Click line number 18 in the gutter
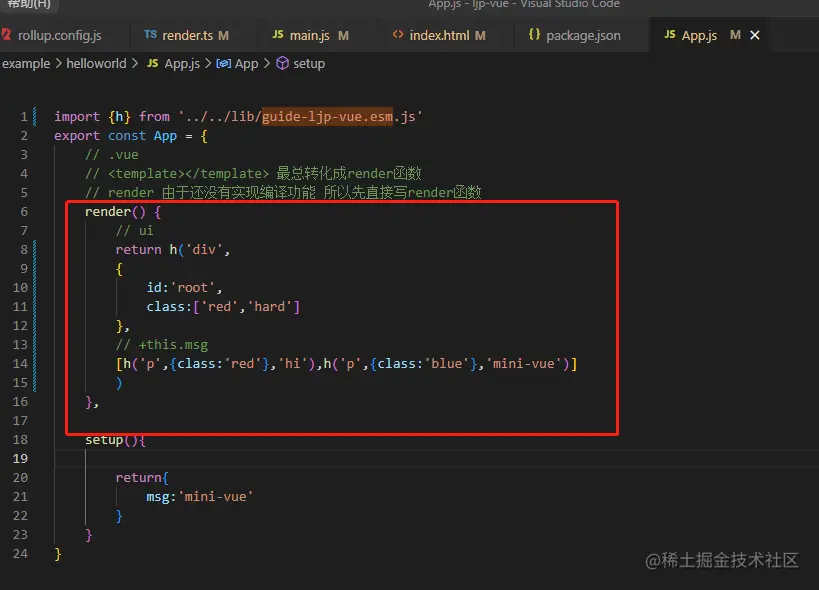This screenshot has height=590, width=819. click(20, 440)
